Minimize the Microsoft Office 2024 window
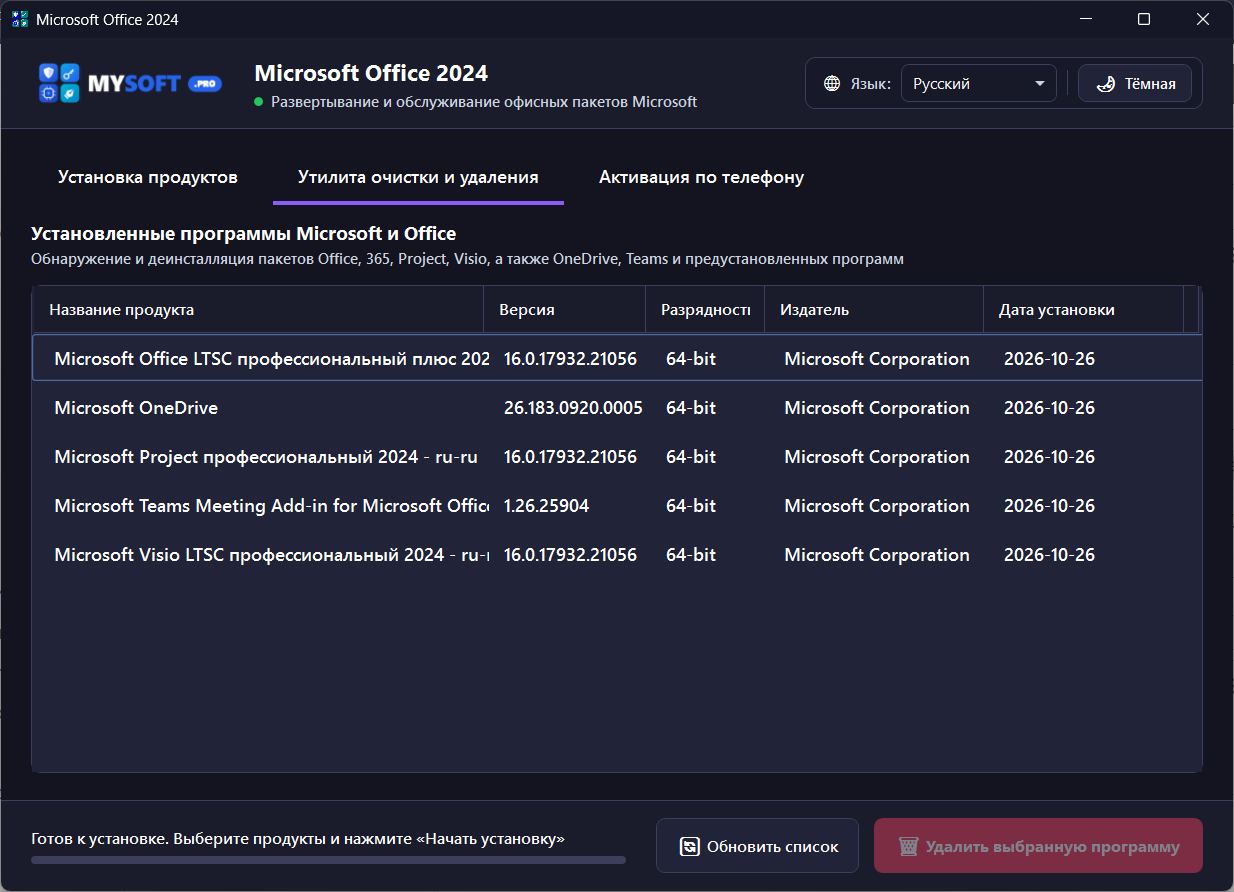 (x=1085, y=19)
